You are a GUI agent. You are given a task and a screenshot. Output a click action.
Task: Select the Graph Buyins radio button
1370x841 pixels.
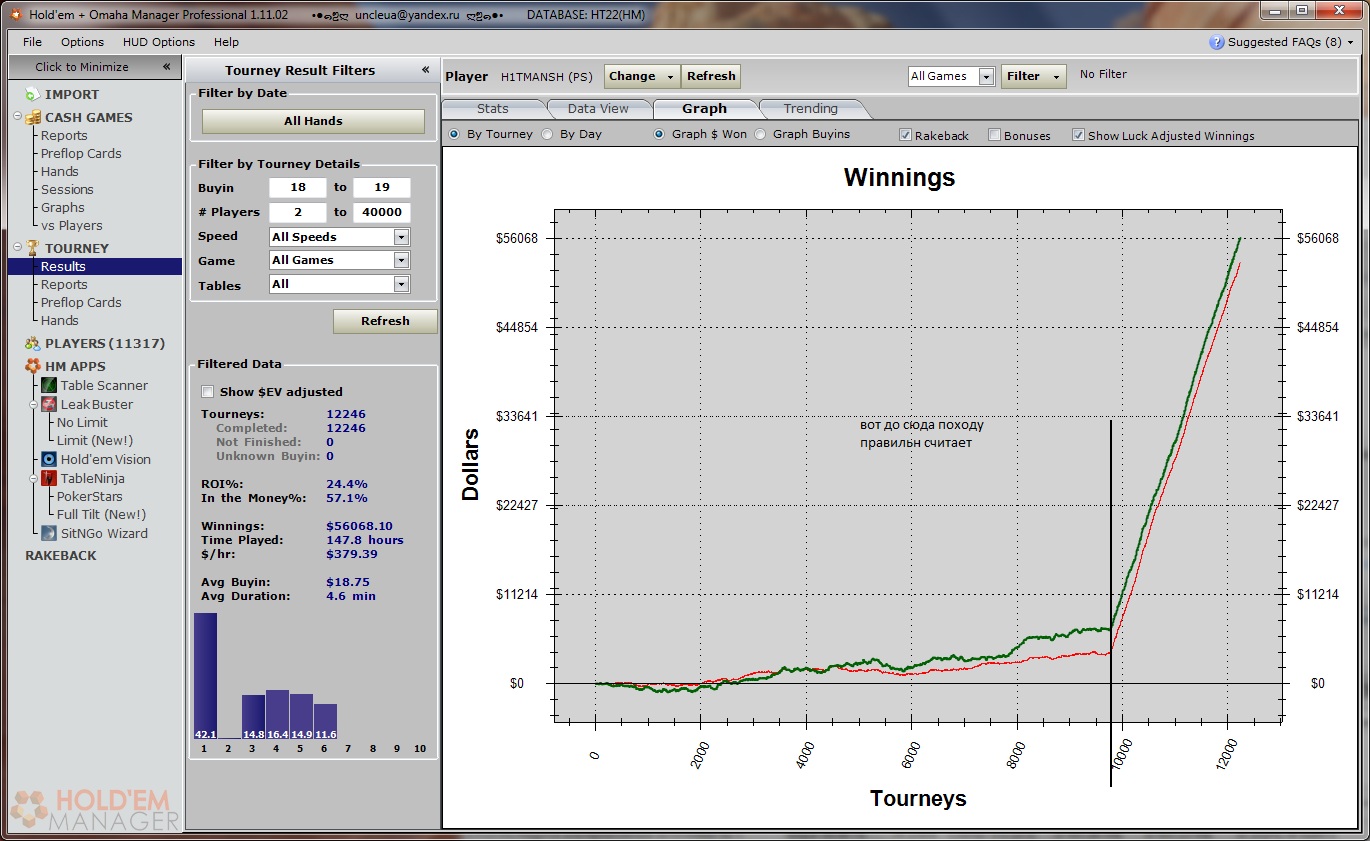[x=760, y=134]
